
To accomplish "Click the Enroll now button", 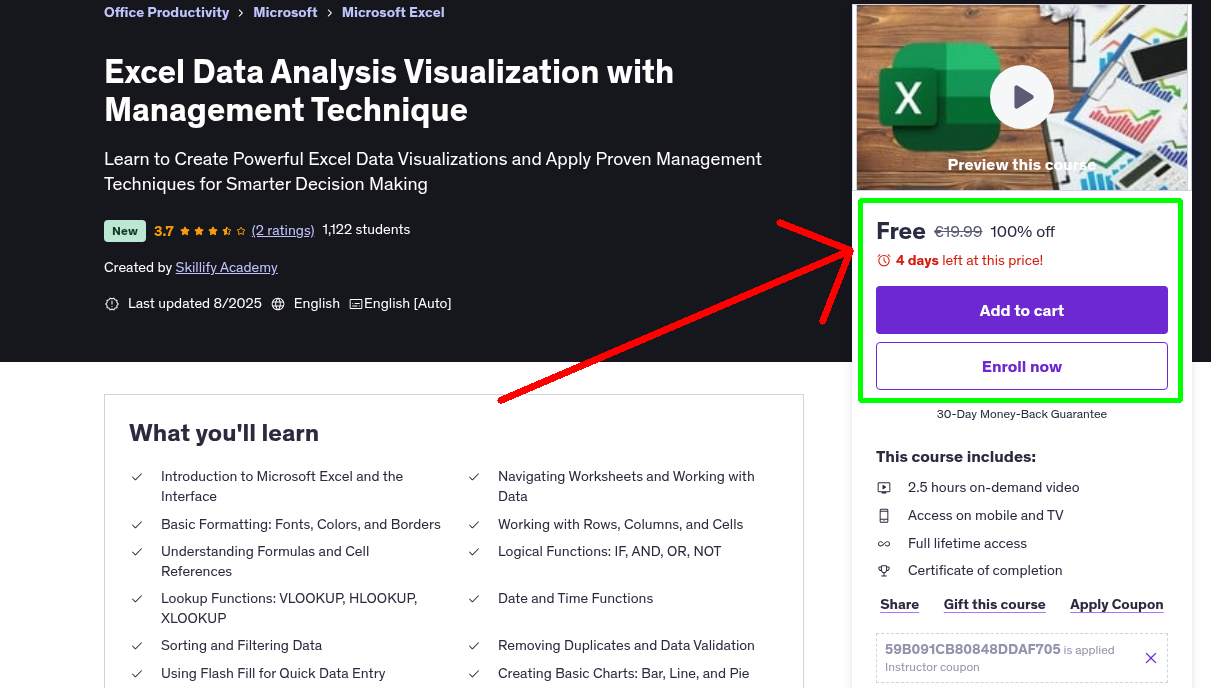I will (x=1021, y=366).
